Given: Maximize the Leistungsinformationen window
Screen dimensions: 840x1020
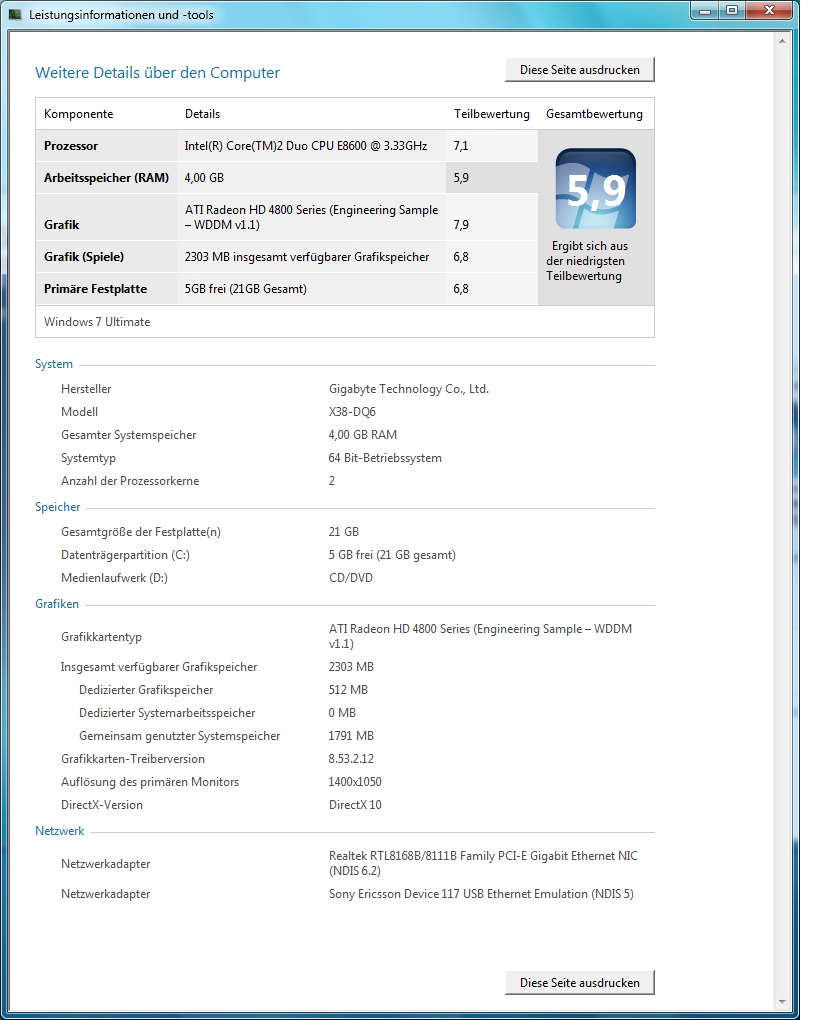Looking at the screenshot, I should [732, 10].
